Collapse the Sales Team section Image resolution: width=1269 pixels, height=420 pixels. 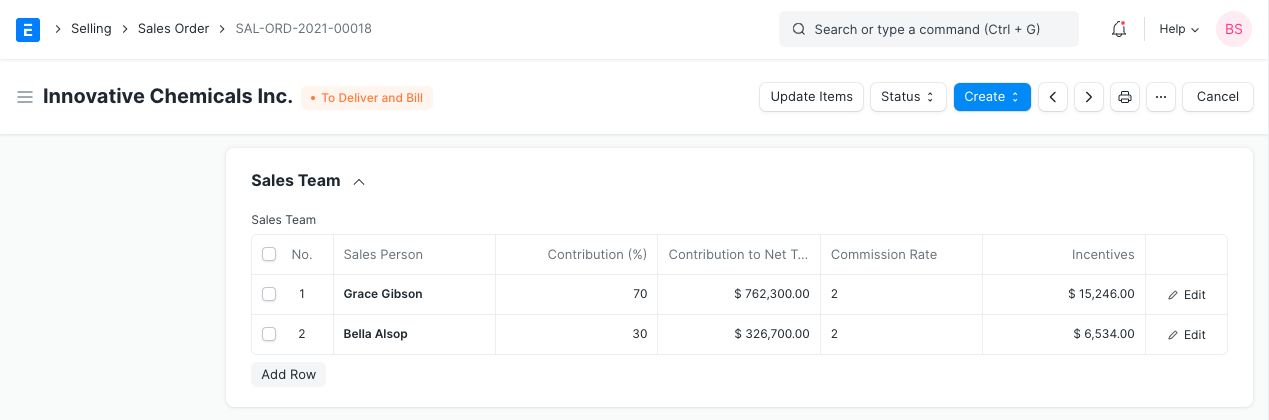tap(359, 182)
